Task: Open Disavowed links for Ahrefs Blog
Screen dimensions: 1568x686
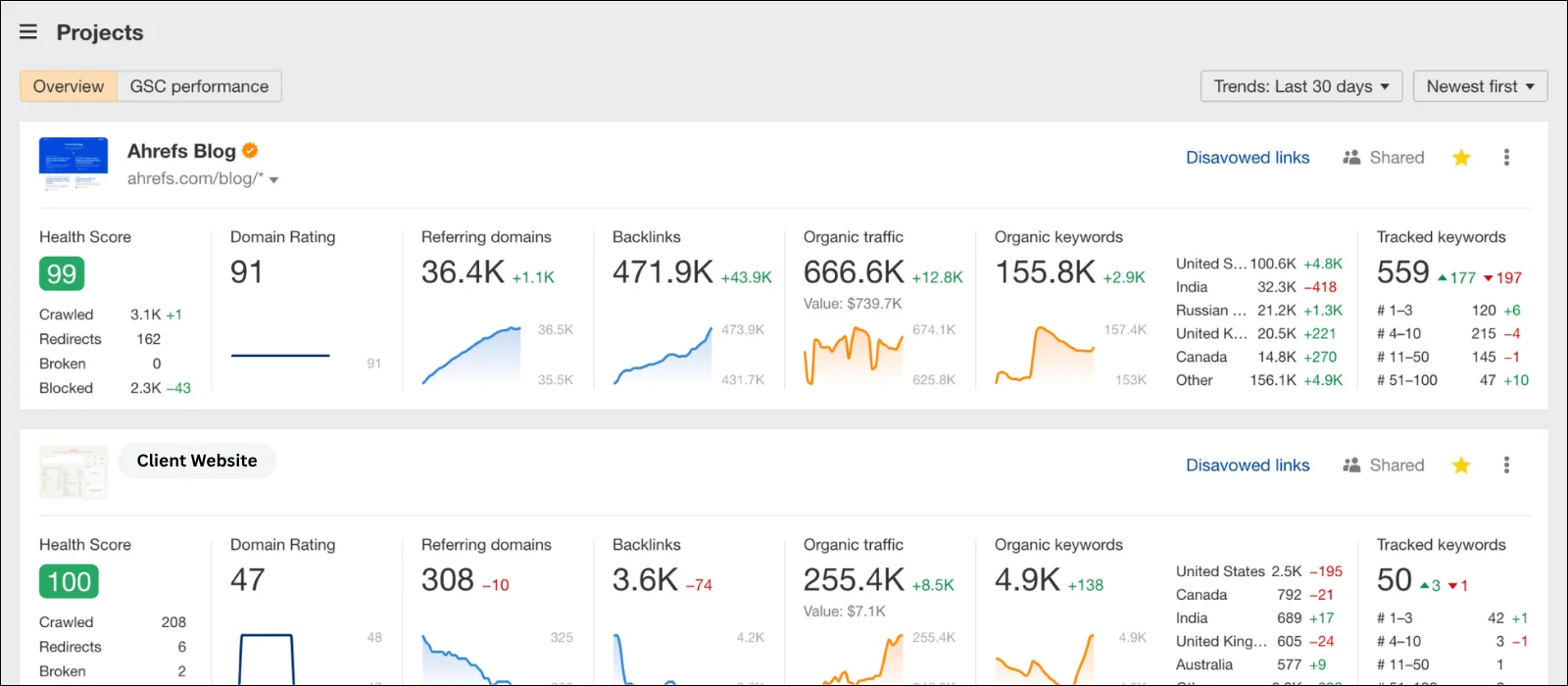Action: tap(1248, 158)
